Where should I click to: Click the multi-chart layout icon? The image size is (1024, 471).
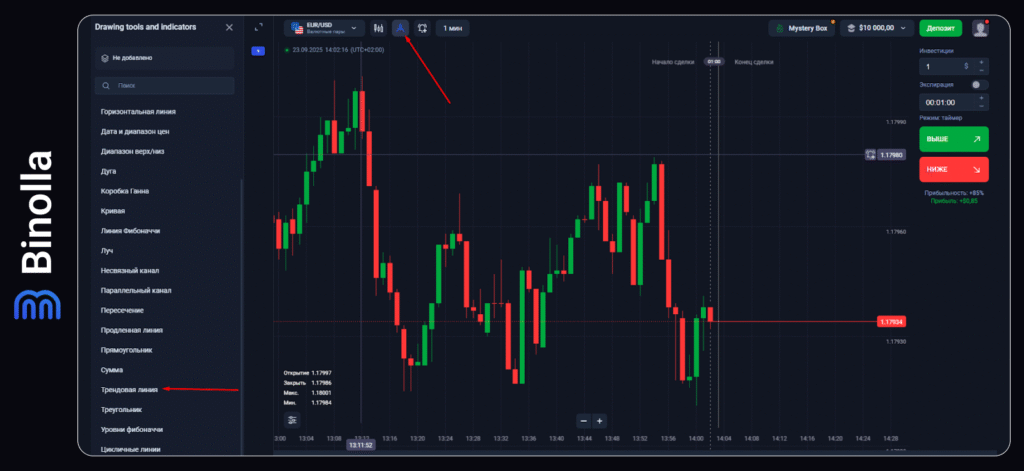(422, 28)
